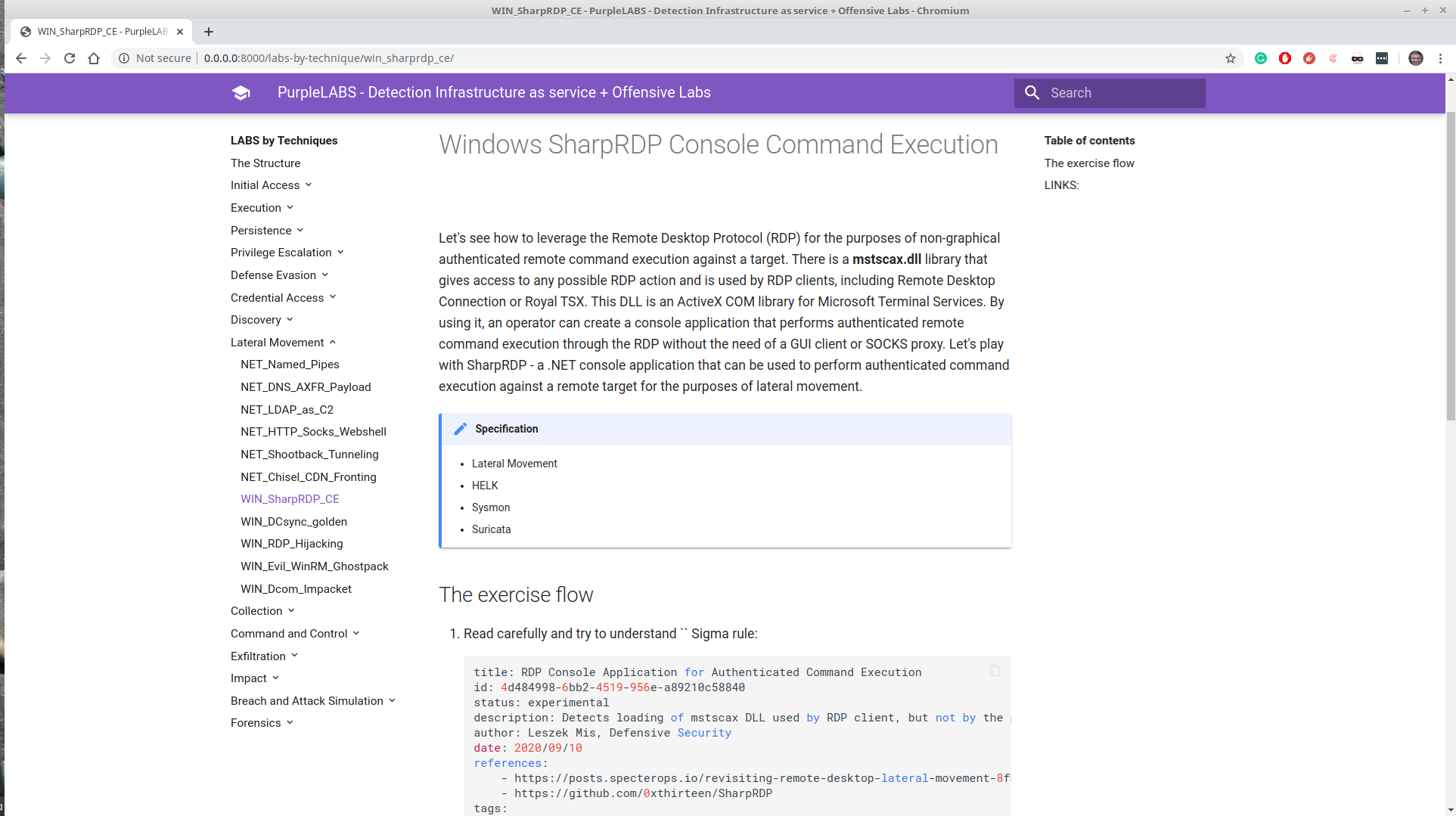Close the WIN_SharpRDP_CE tab

tap(180, 32)
